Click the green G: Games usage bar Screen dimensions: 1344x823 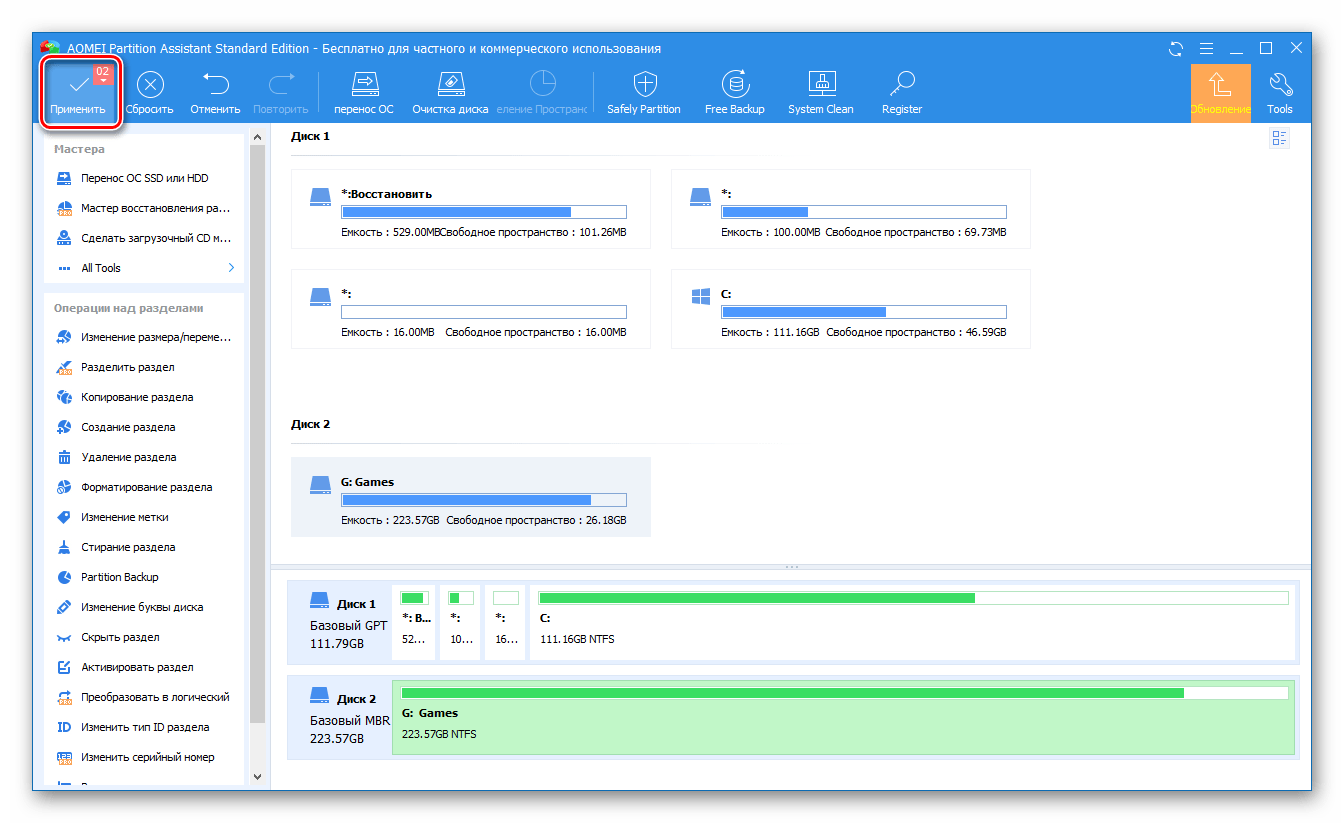pyautogui.click(x=792, y=692)
